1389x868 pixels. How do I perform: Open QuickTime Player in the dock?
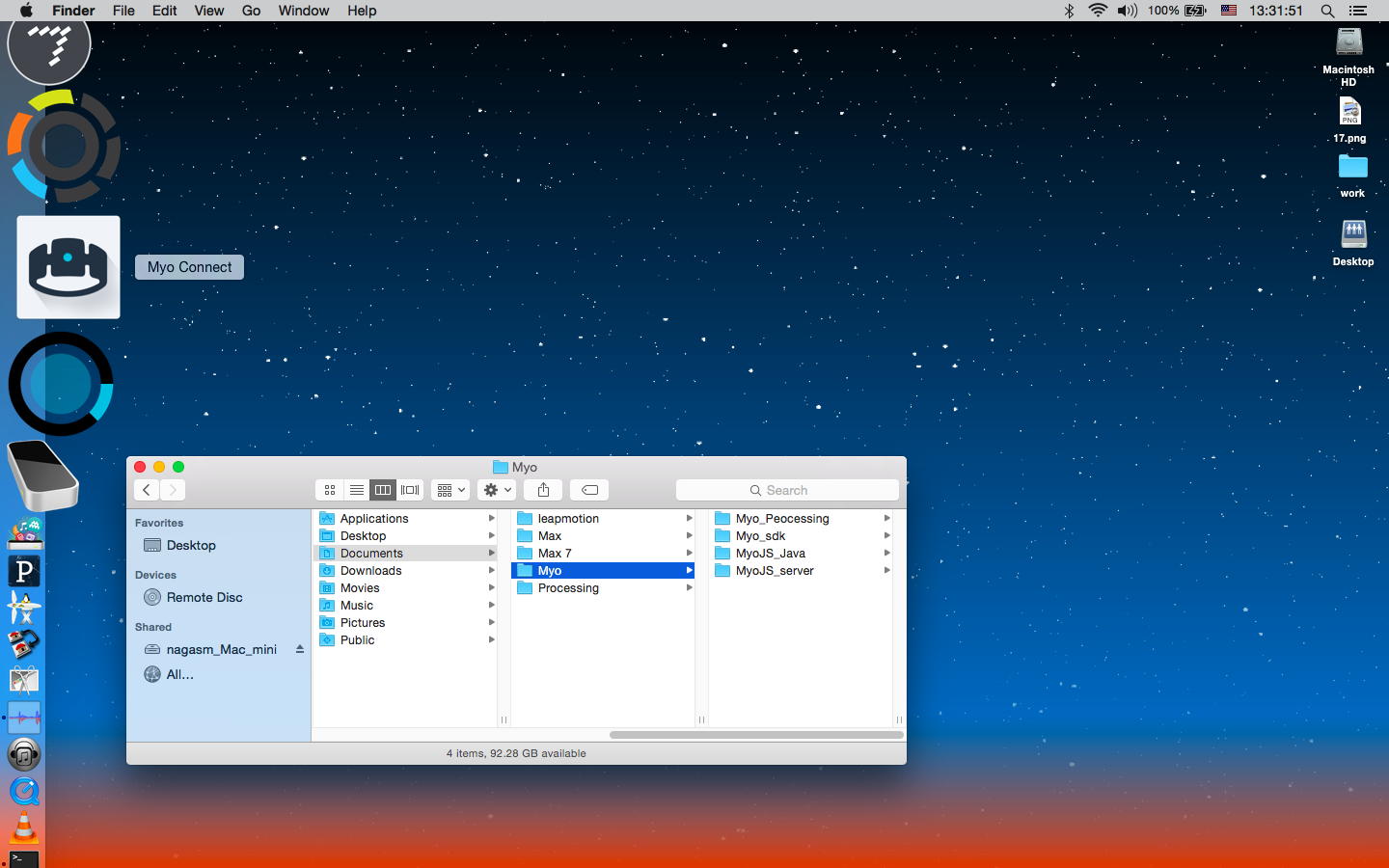(x=24, y=791)
